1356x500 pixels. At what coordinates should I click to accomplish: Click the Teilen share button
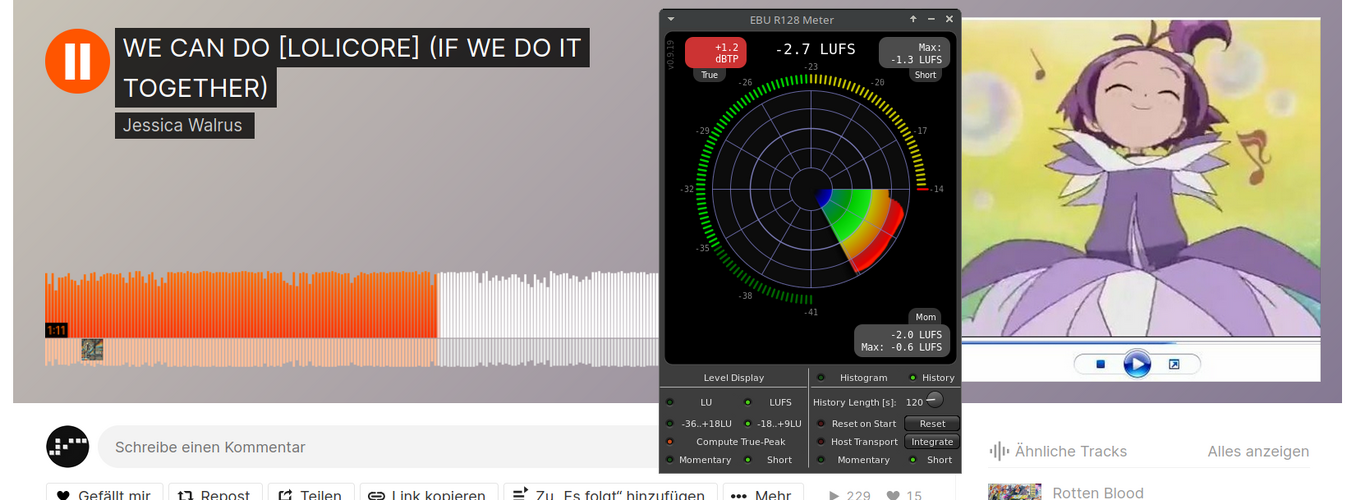click(311, 495)
